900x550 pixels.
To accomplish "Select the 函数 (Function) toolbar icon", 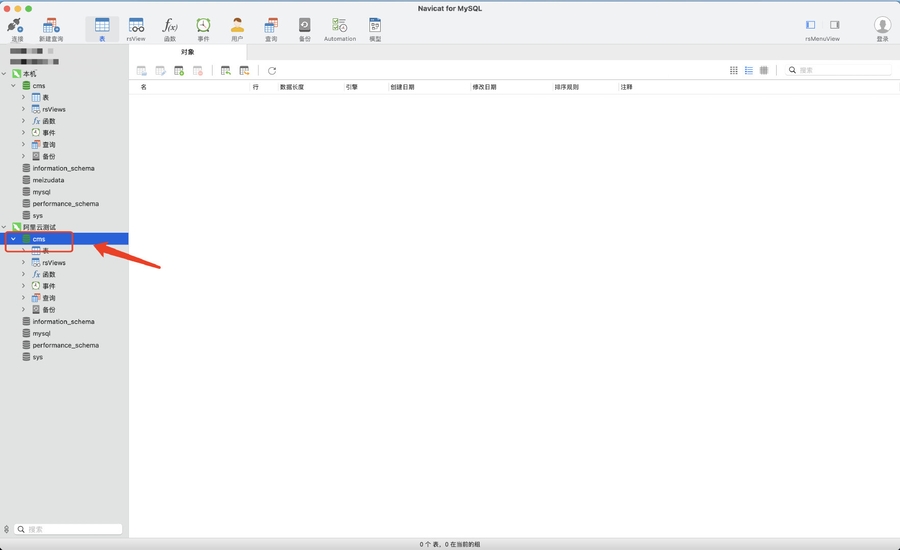I will click(170, 27).
